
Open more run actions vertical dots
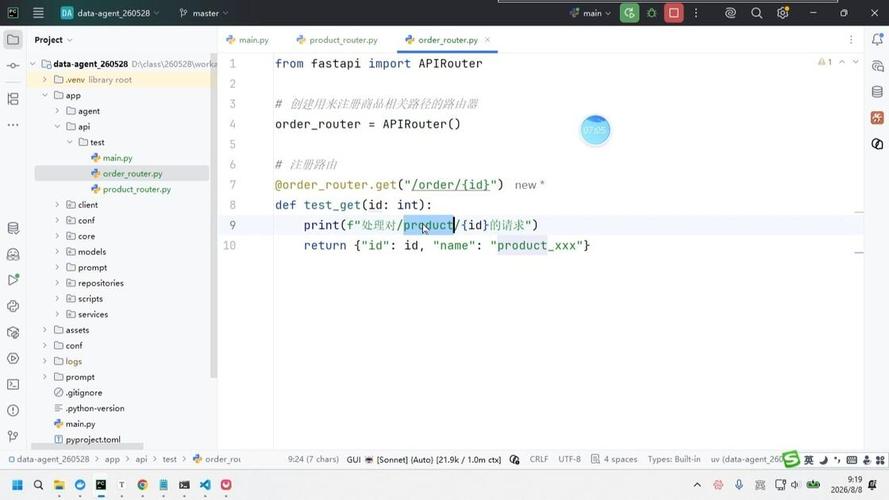[696, 12]
